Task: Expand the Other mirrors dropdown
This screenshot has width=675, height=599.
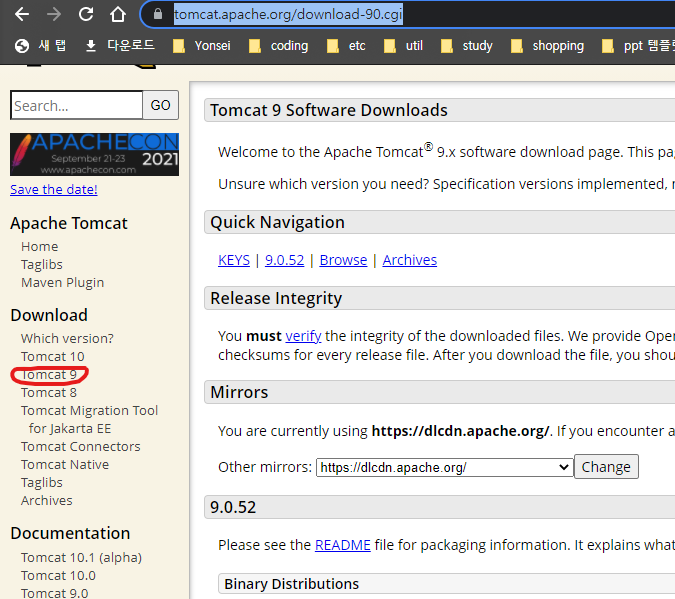Action: coord(445,467)
